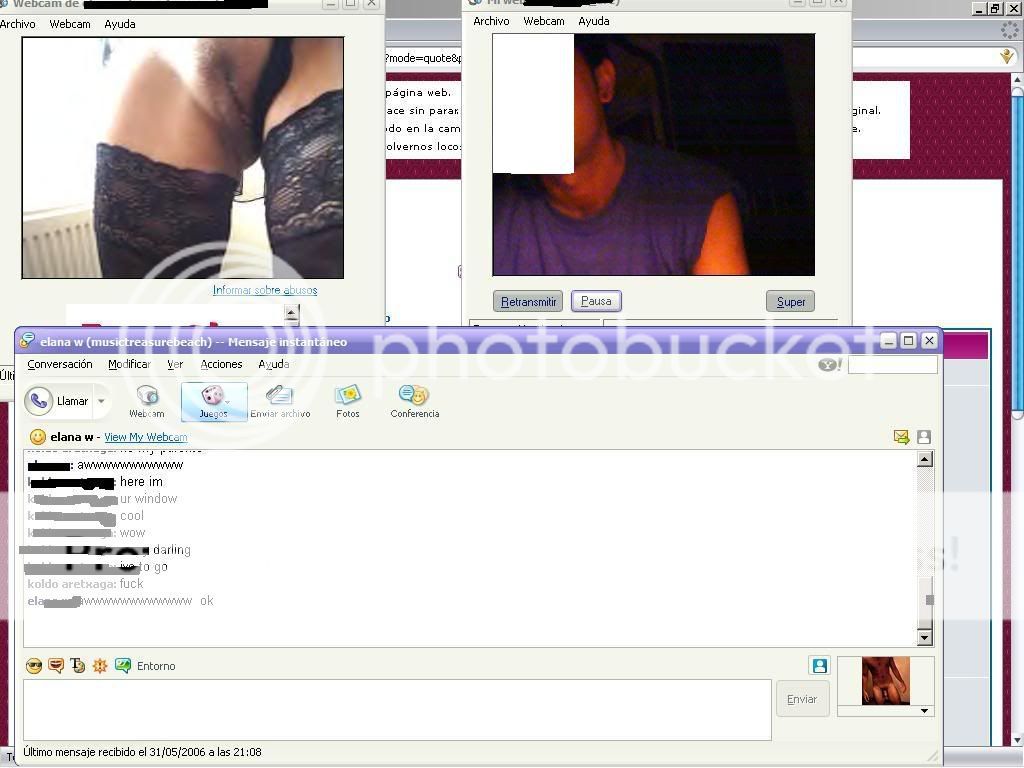Open Llamar dropdown arrow options
The image size is (1024, 768).
101,401
